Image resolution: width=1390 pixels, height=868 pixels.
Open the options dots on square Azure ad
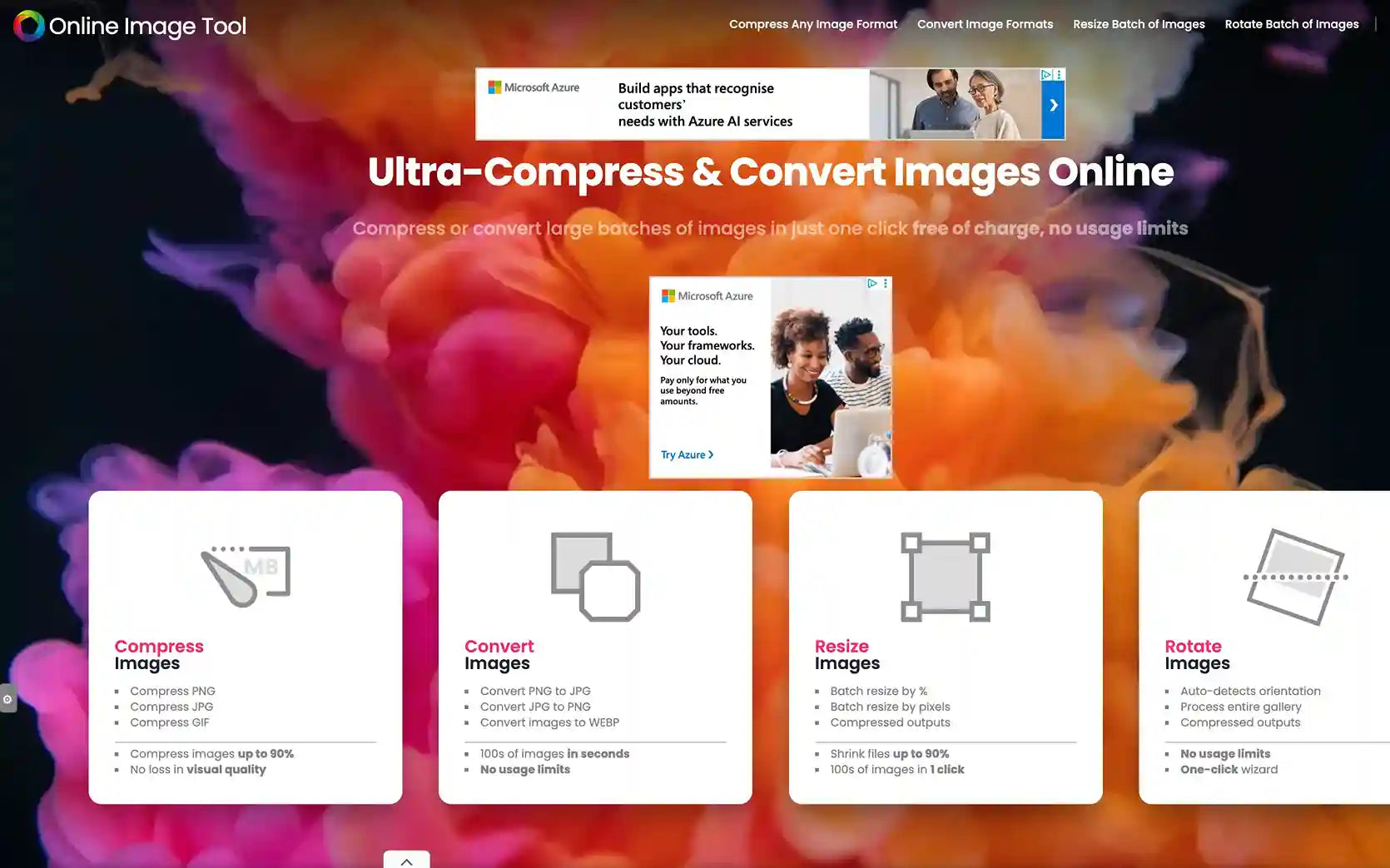coord(886,284)
